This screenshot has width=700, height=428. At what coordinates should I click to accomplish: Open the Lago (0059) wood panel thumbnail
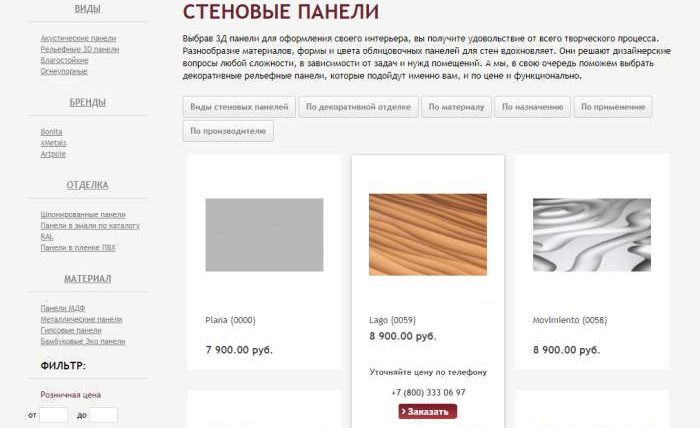(x=428, y=235)
